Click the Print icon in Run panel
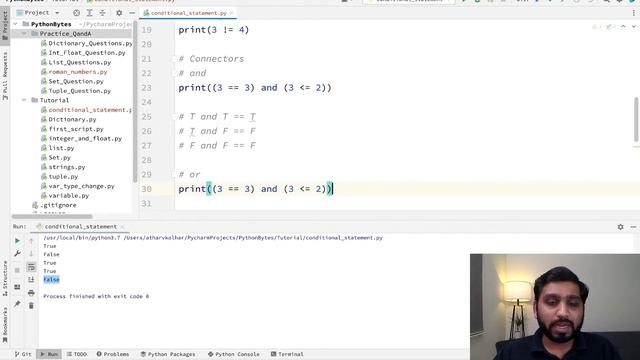The width and height of the screenshot is (640, 360). click(x=31, y=293)
